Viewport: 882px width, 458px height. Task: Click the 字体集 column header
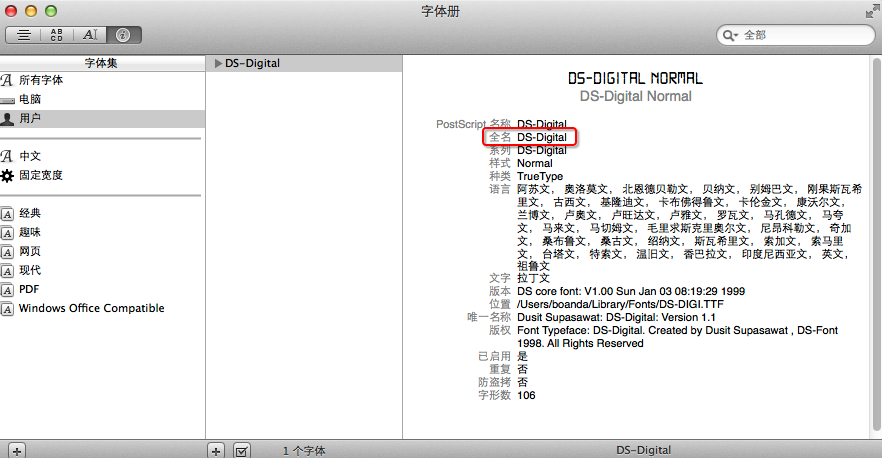point(101,63)
